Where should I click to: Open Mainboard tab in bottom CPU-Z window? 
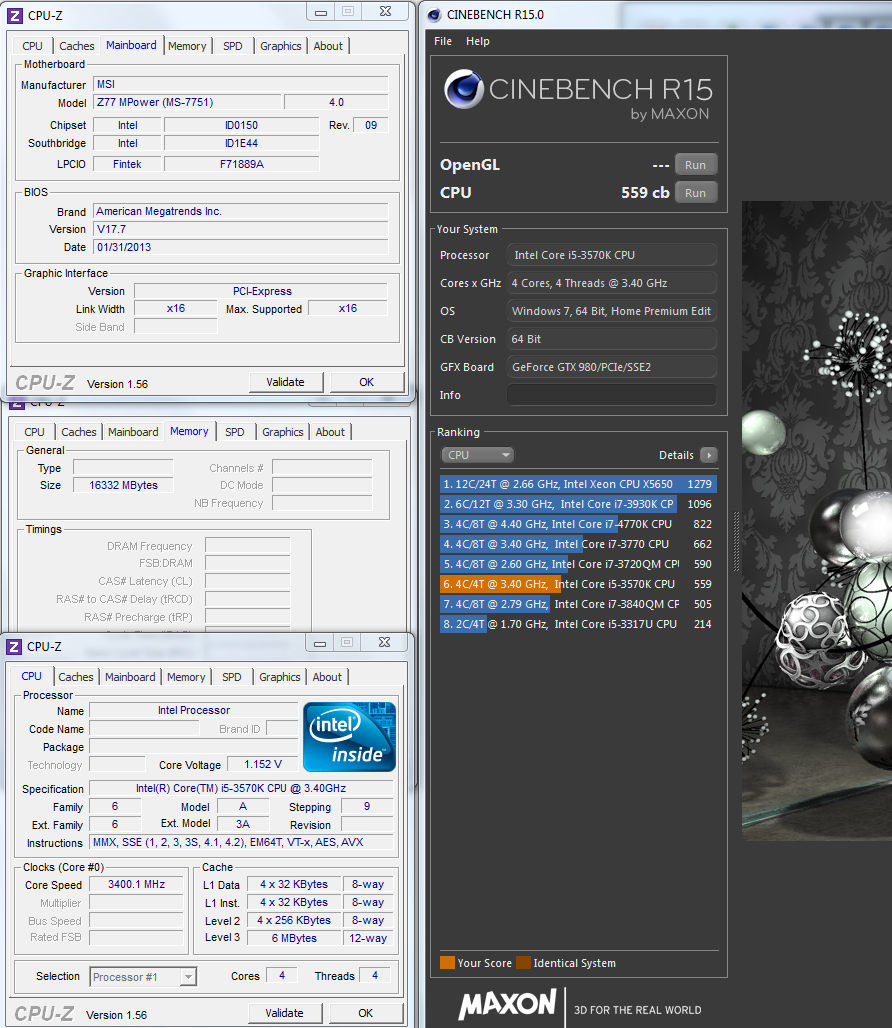click(130, 677)
